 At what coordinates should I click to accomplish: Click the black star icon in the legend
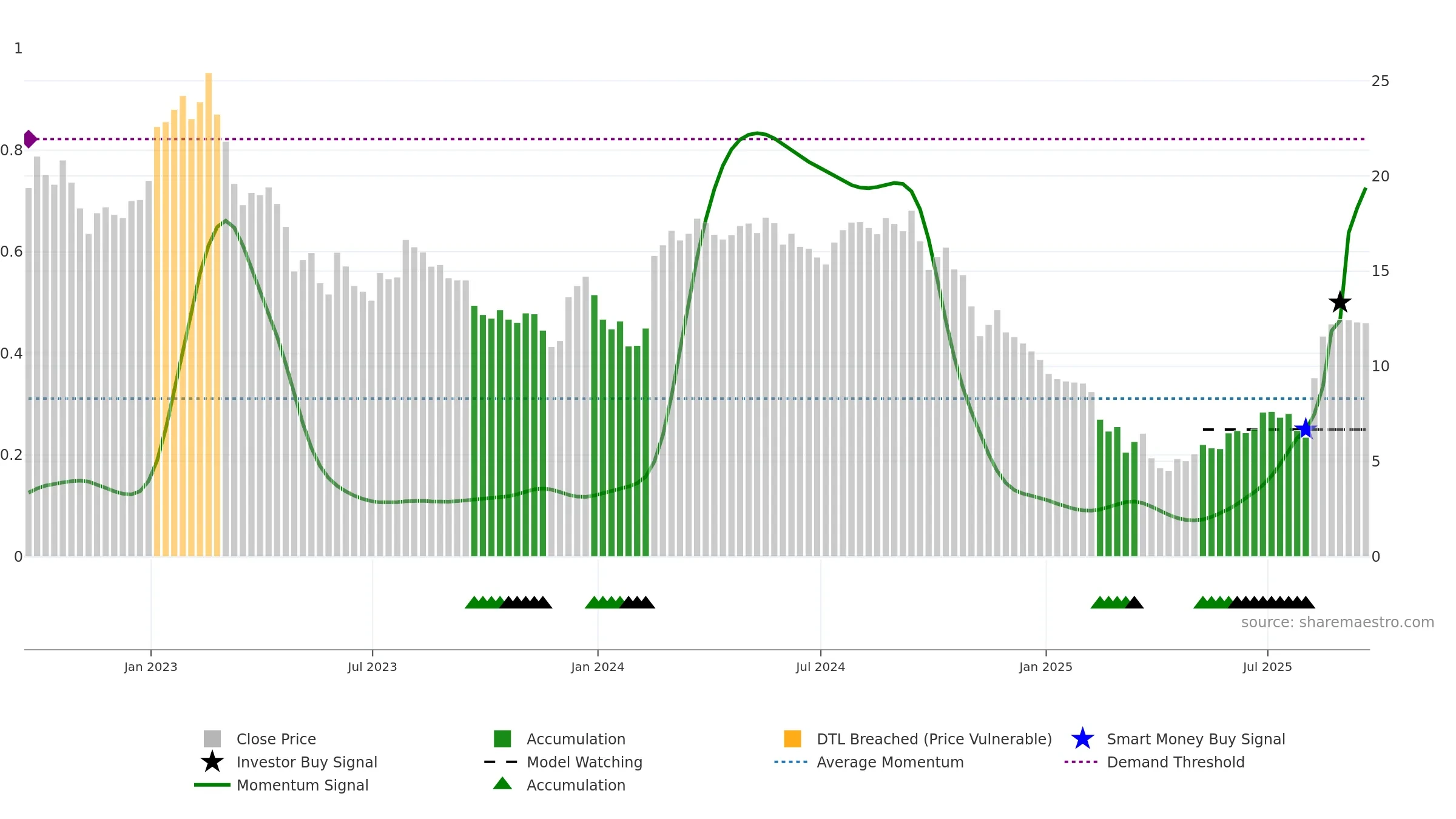pyautogui.click(x=212, y=762)
